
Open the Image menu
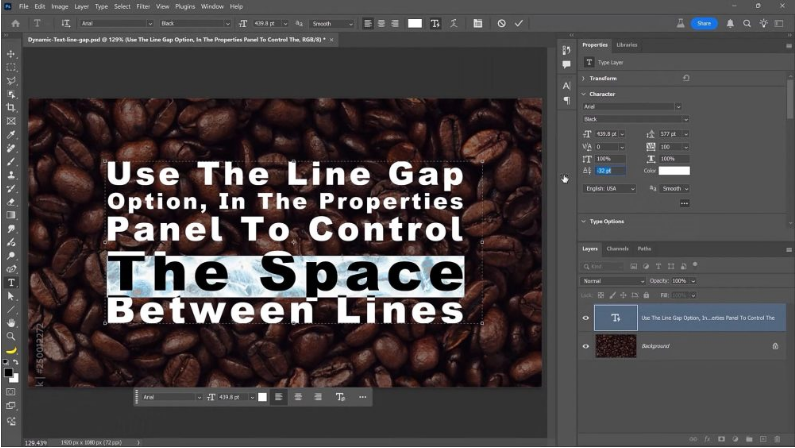[59, 7]
